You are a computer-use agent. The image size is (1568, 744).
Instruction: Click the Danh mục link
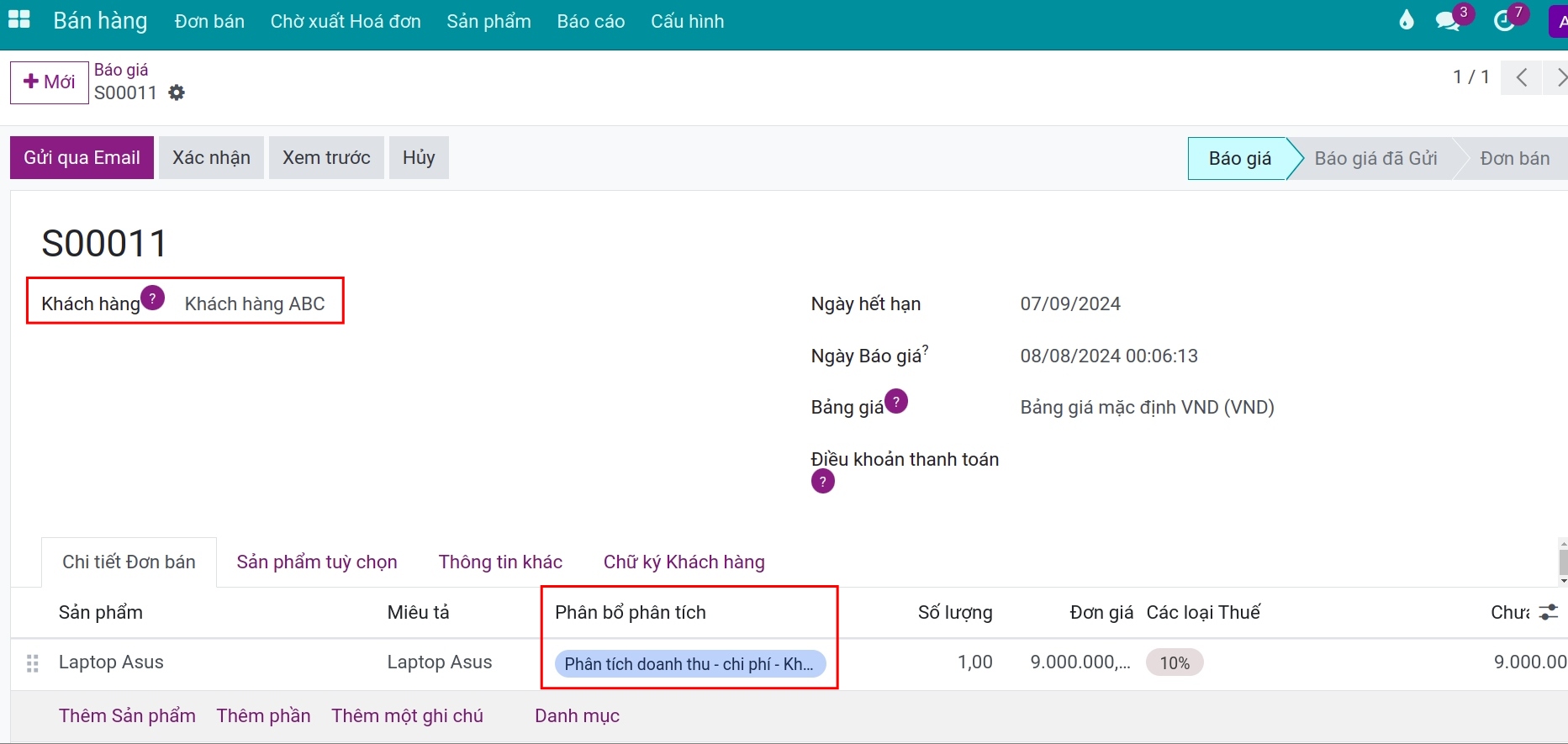pyautogui.click(x=577, y=715)
